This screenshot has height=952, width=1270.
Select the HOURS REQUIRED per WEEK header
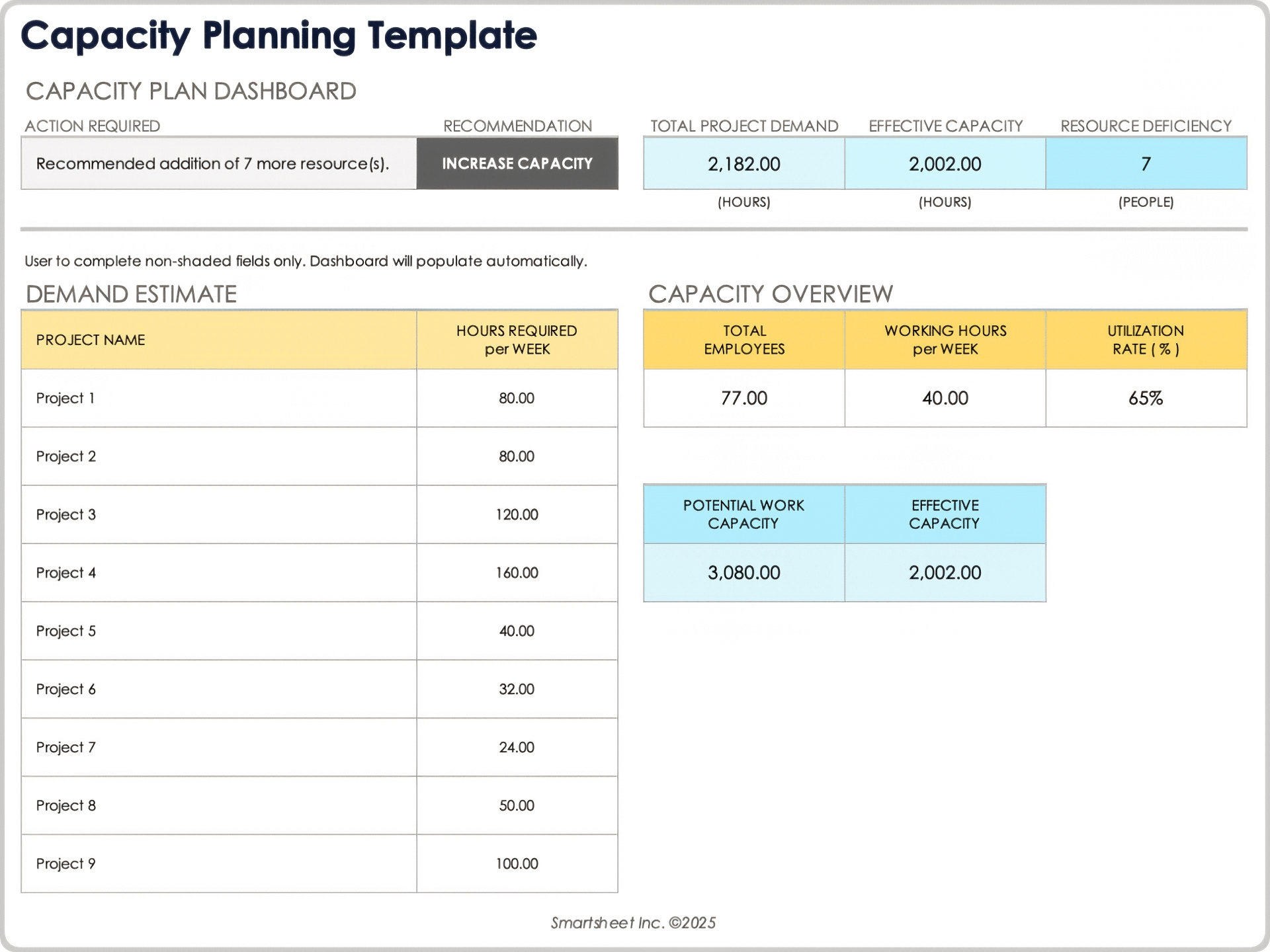pos(517,340)
